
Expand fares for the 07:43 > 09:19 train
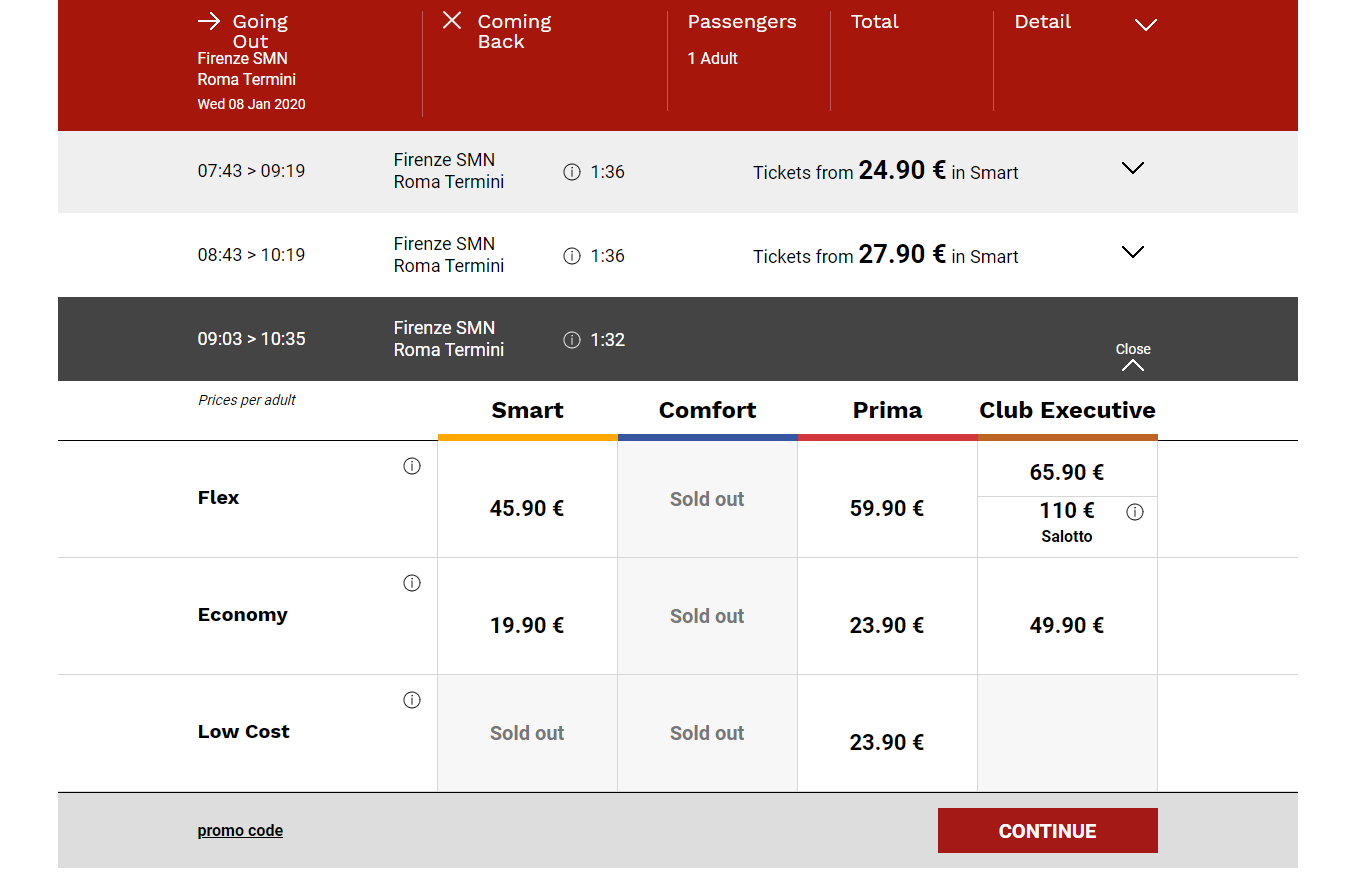1133,168
